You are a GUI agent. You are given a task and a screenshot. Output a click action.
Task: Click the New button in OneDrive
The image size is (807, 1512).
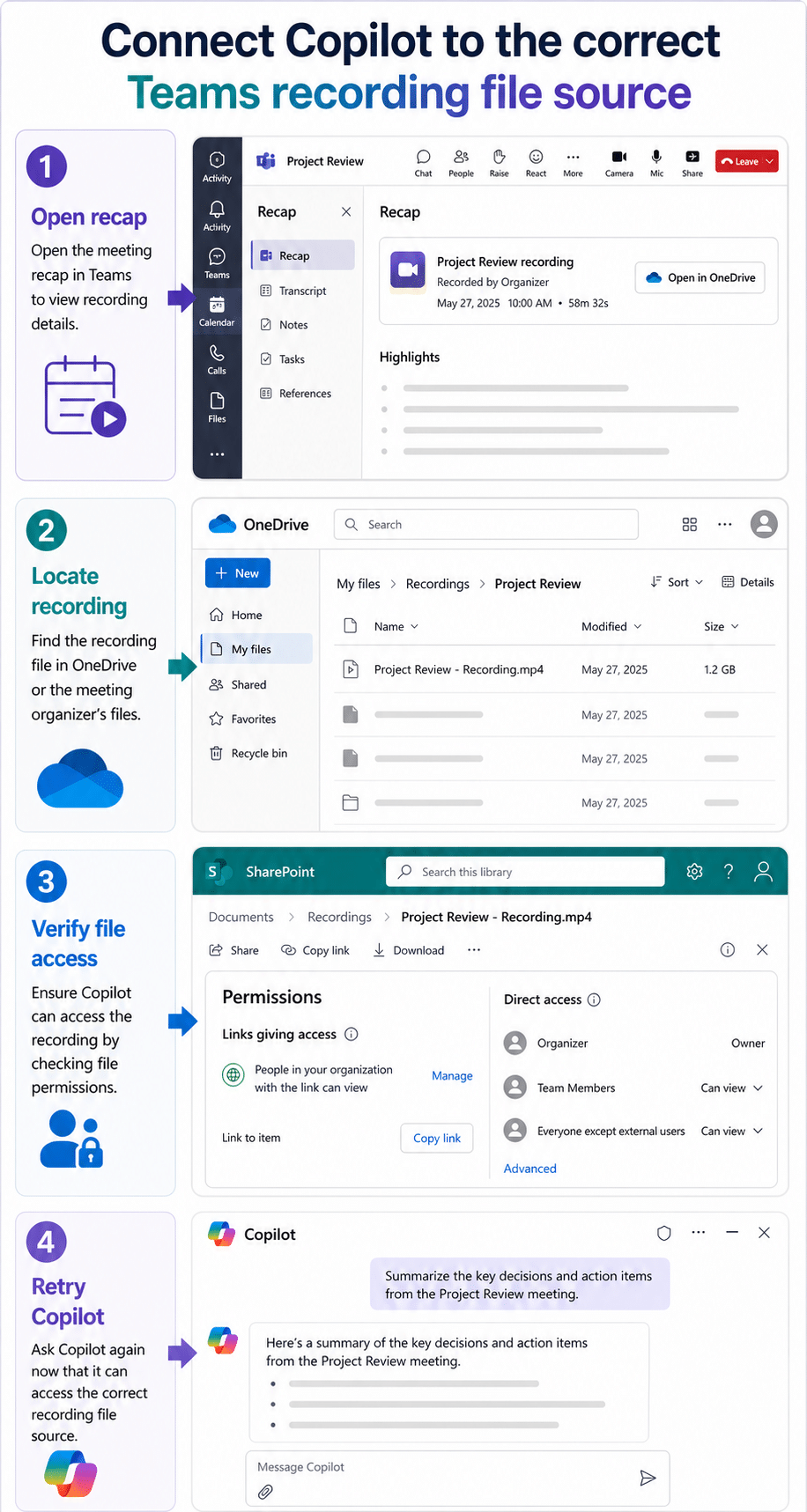click(x=238, y=573)
